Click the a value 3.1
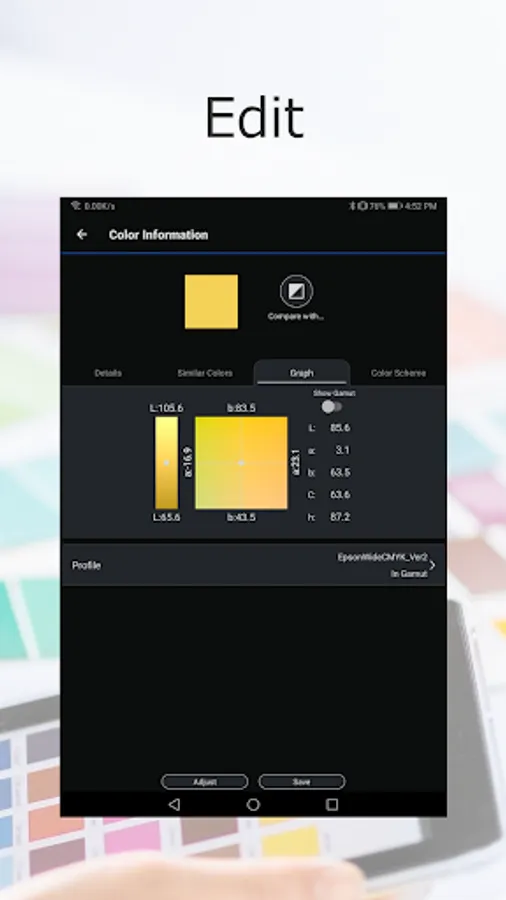Image resolution: width=506 pixels, height=900 pixels. tap(342, 450)
